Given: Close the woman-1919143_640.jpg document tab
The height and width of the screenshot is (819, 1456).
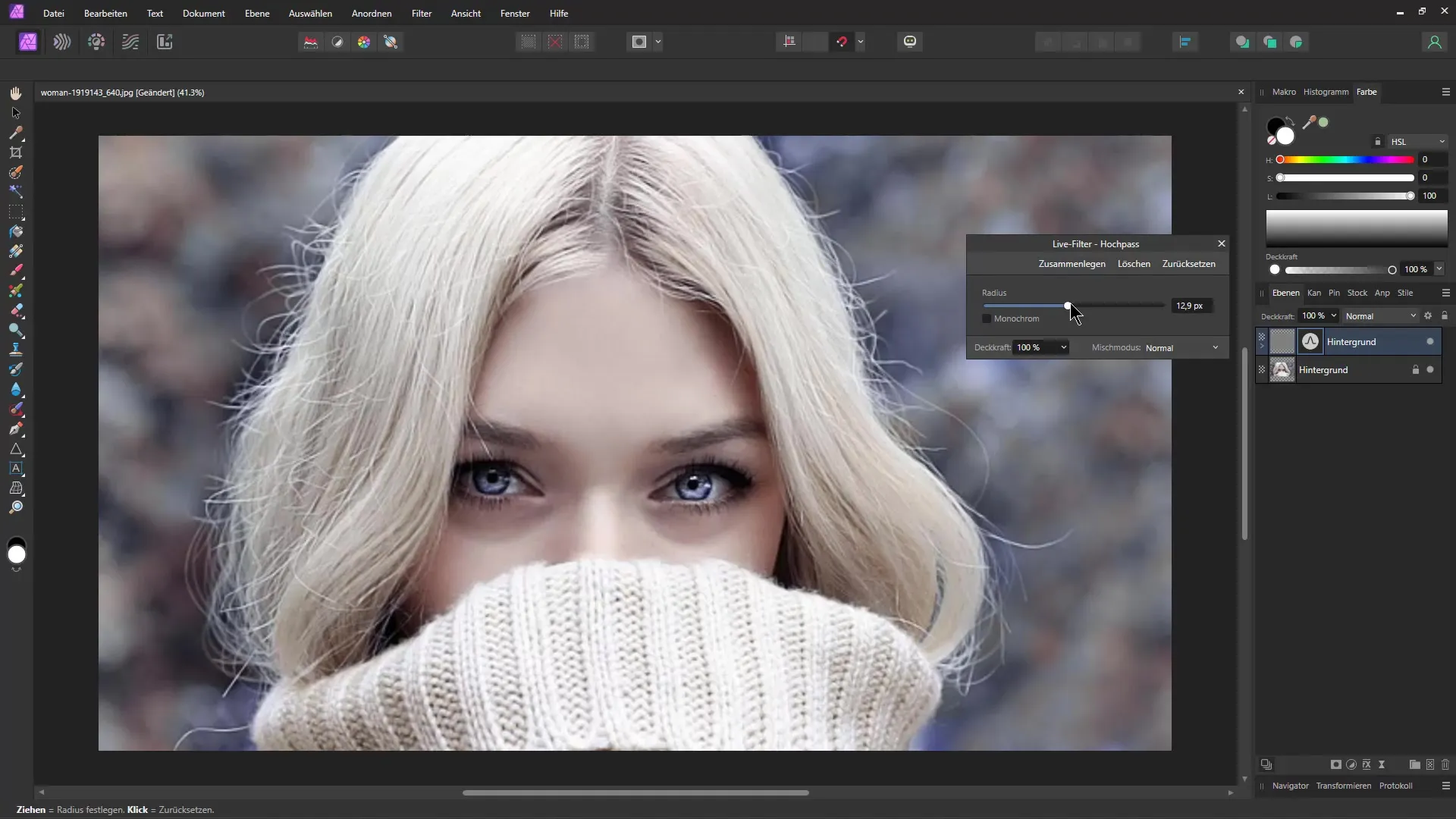Looking at the screenshot, I should [1241, 92].
